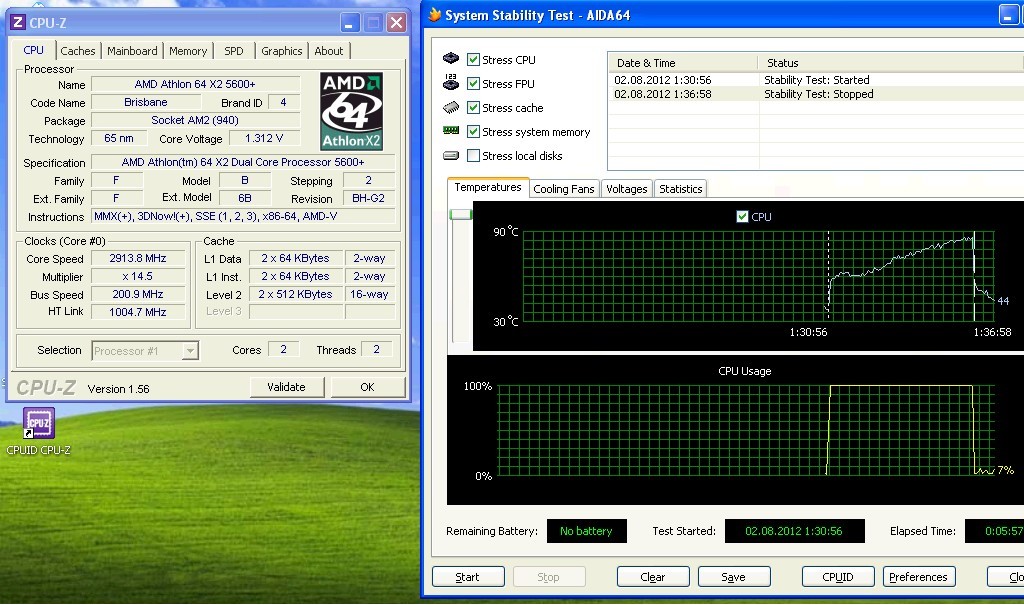The height and width of the screenshot is (605, 1024).
Task: Open the About tab in CPU-Z
Action: [328, 51]
